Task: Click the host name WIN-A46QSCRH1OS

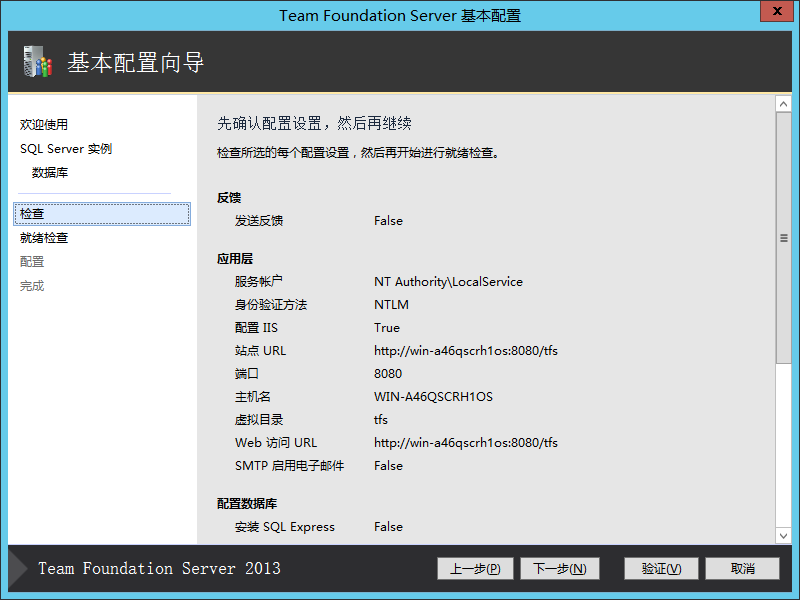Action: [434, 397]
